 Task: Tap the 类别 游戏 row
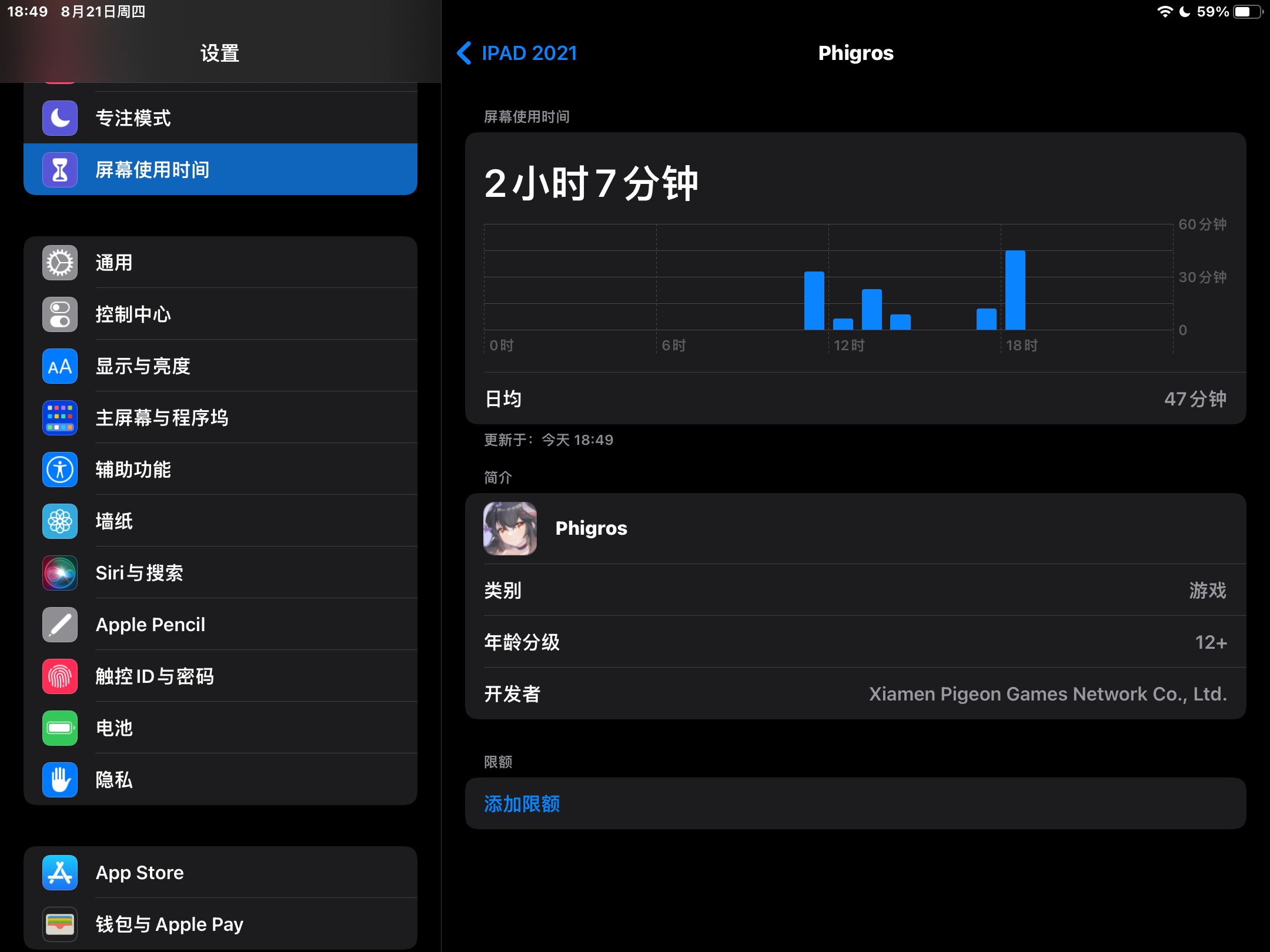855,591
